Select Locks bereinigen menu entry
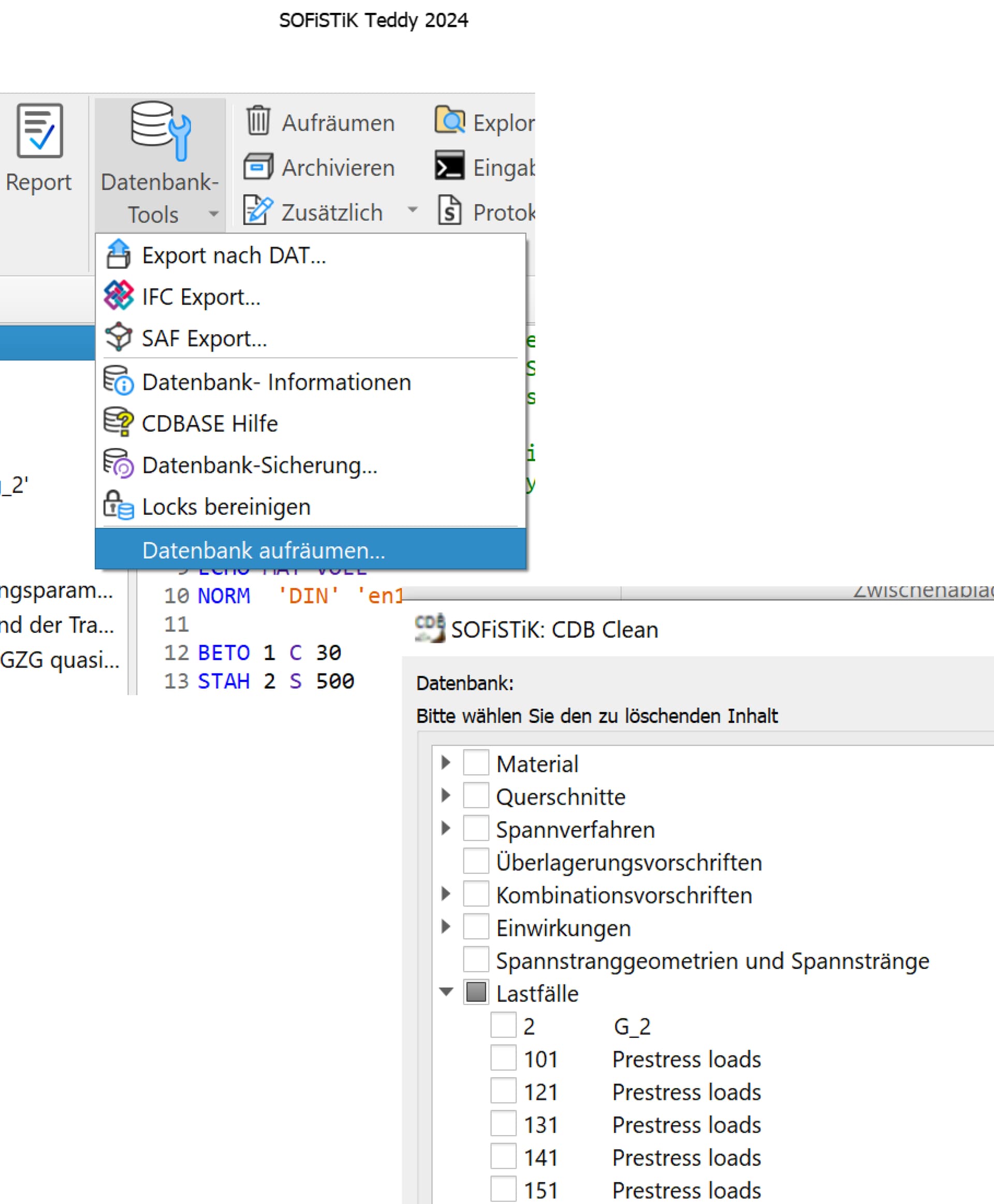This screenshot has width=994, height=1204. point(310,506)
